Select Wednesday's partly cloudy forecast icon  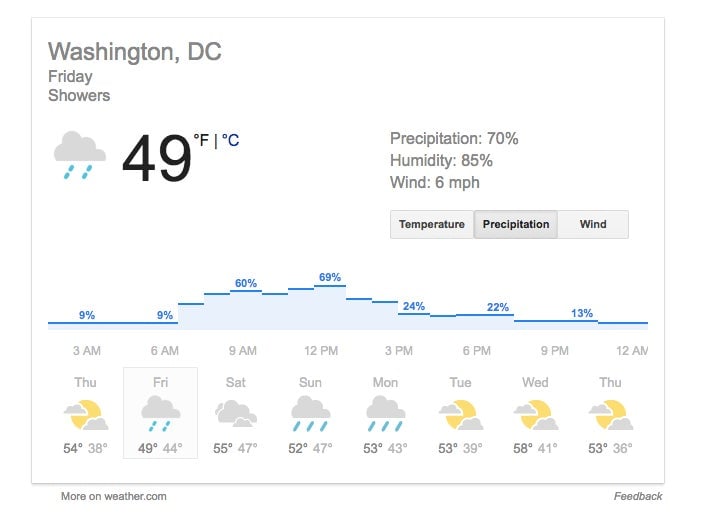click(x=536, y=415)
